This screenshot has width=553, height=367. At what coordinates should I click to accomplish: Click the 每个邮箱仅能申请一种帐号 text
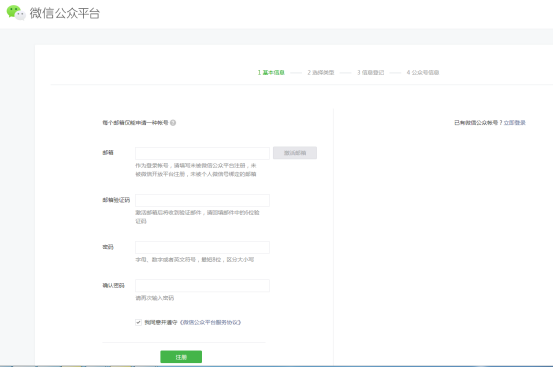tap(135, 123)
